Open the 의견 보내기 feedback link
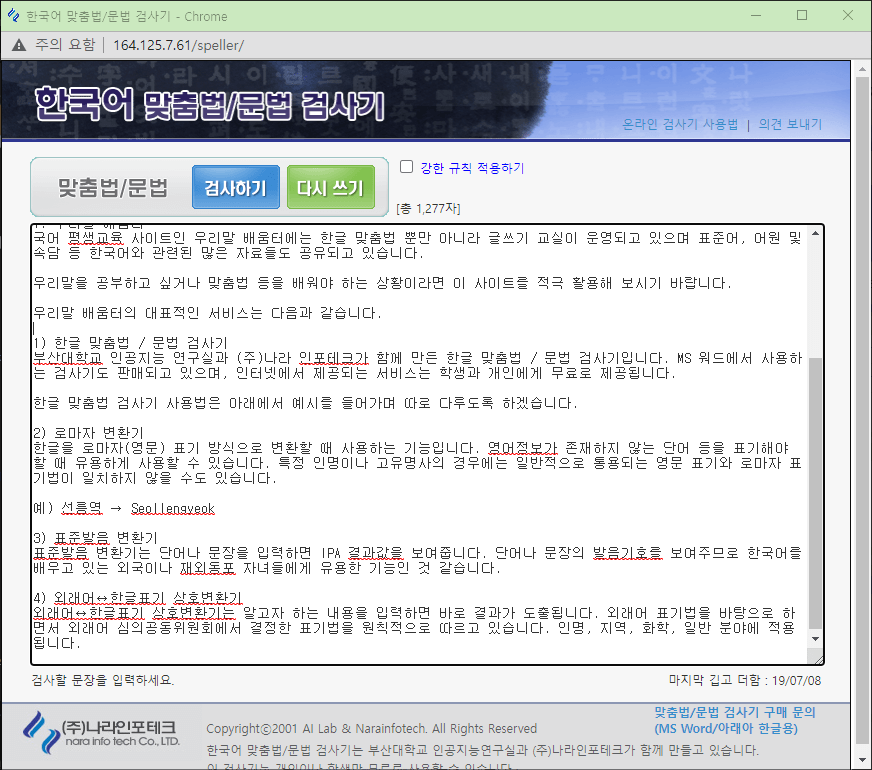The image size is (872, 770). [x=789, y=124]
